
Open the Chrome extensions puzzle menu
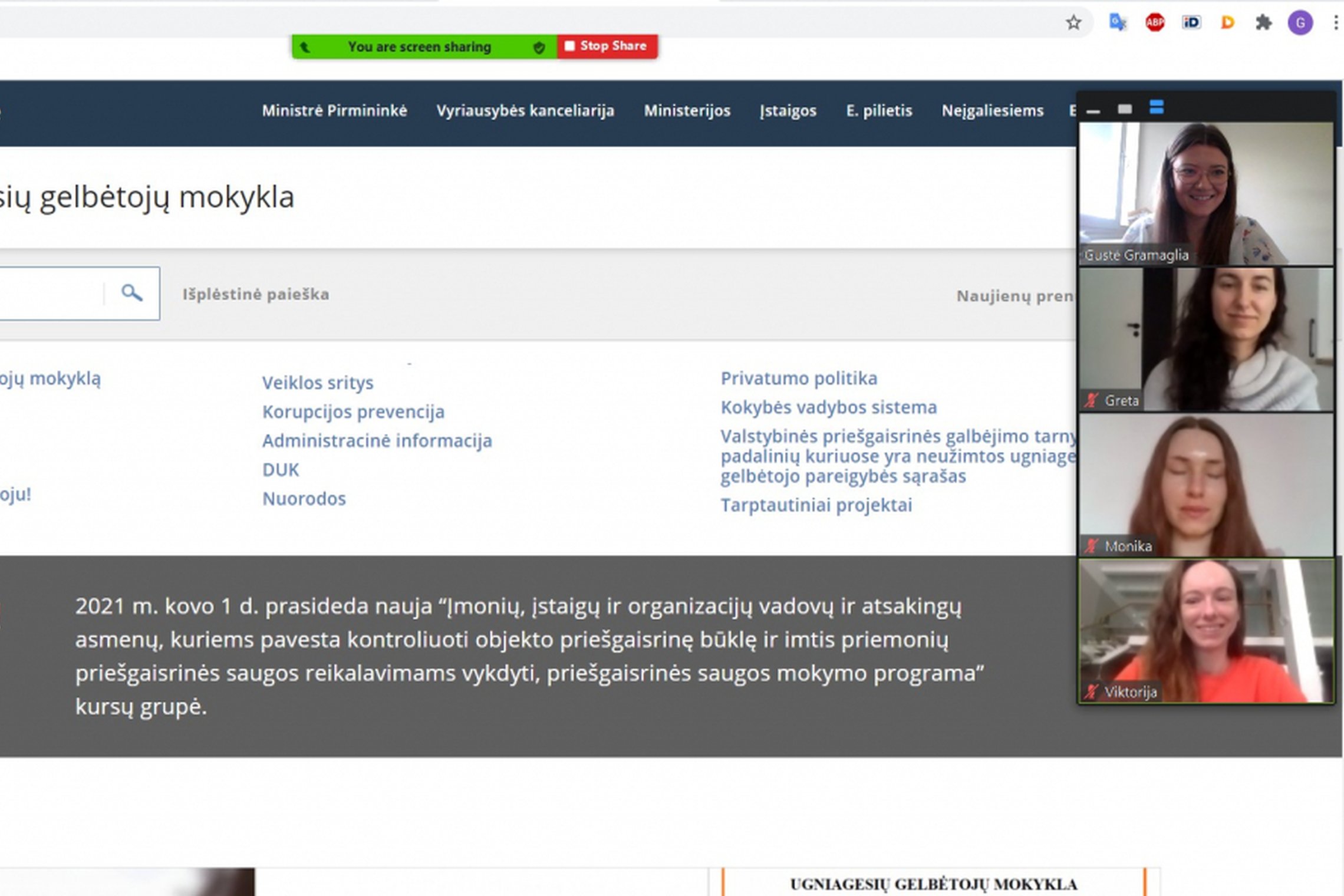pyautogui.click(x=1263, y=23)
